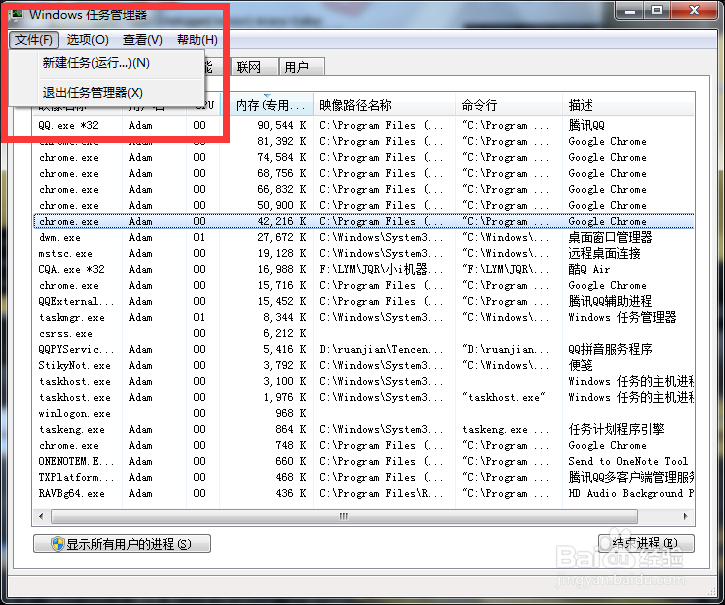Click the horizontal scrollbar right arrow
This screenshot has height=605, width=725.
click(x=685, y=516)
